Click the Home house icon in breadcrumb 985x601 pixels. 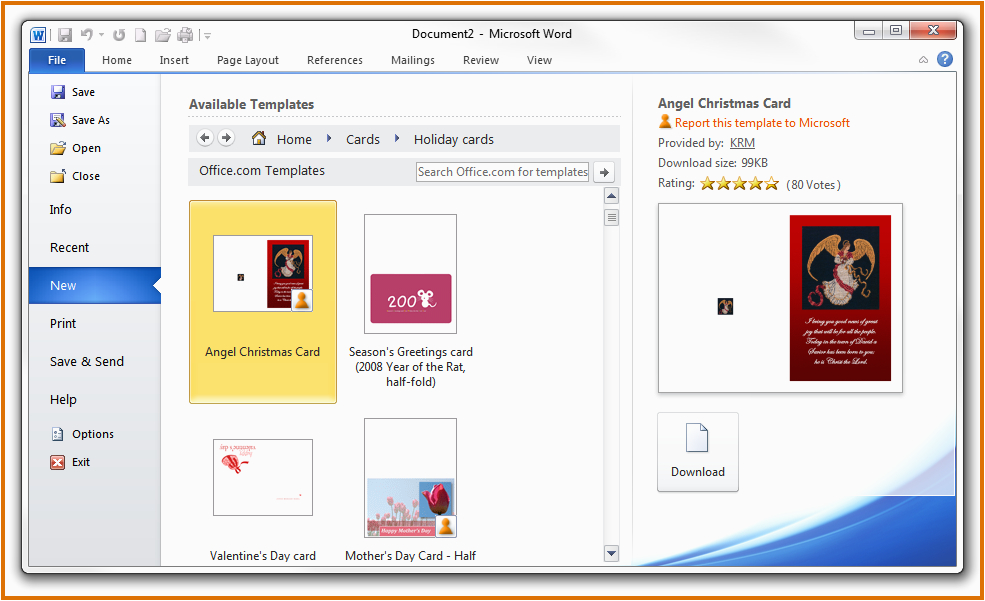click(x=259, y=139)
